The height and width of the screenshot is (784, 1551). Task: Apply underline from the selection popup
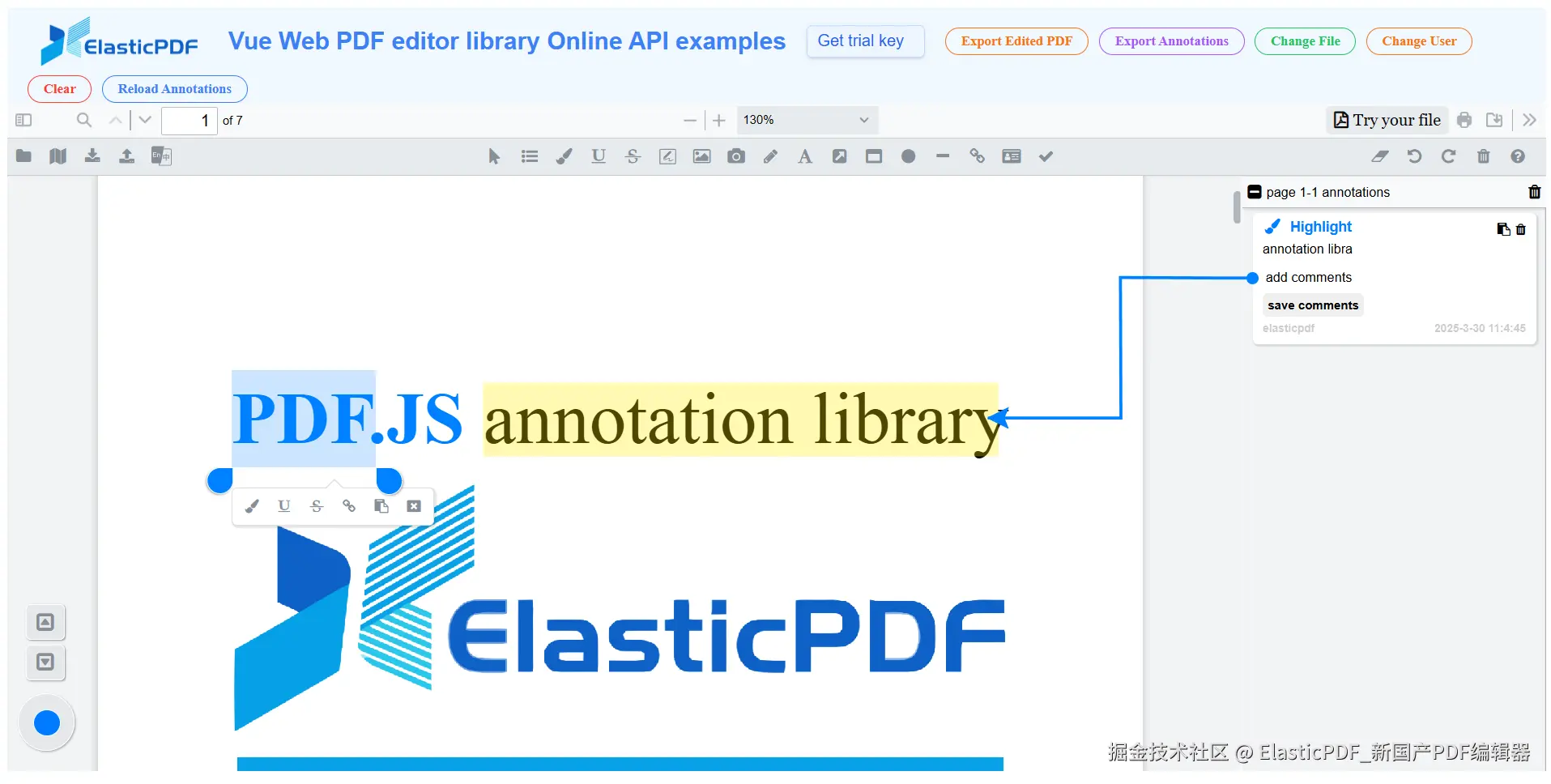pos(284,506)
